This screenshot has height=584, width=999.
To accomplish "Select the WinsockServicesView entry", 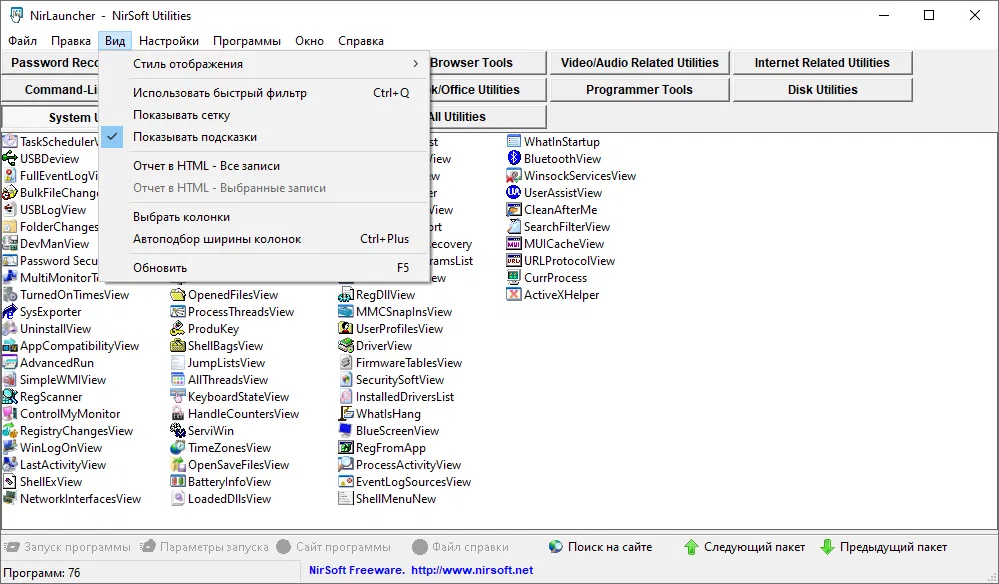I will tap(571, 176).
